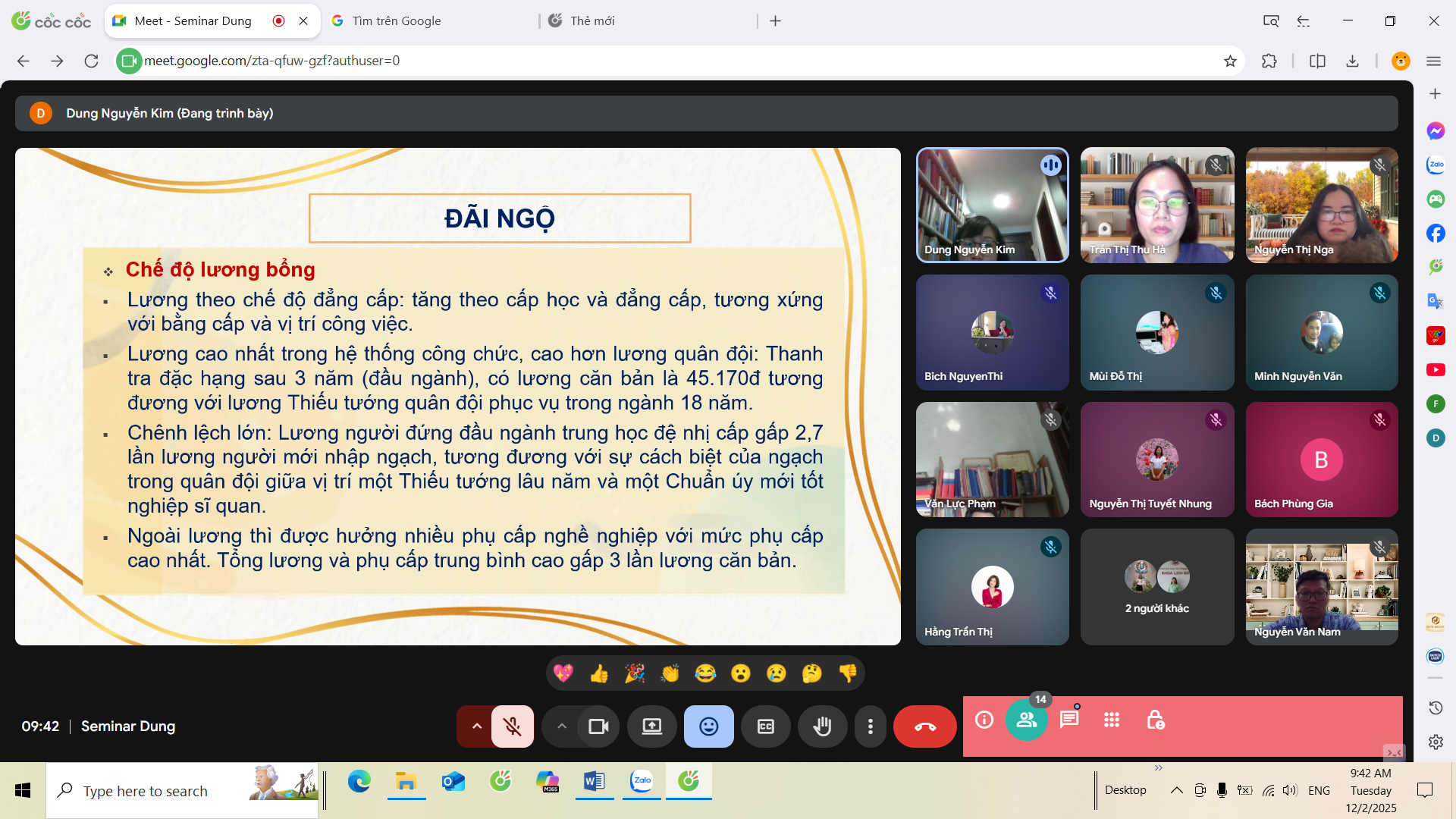The width and height of the screenshot is (1456, 819).
Task: Open the raise hand control
Action: [x=822, y=726]
